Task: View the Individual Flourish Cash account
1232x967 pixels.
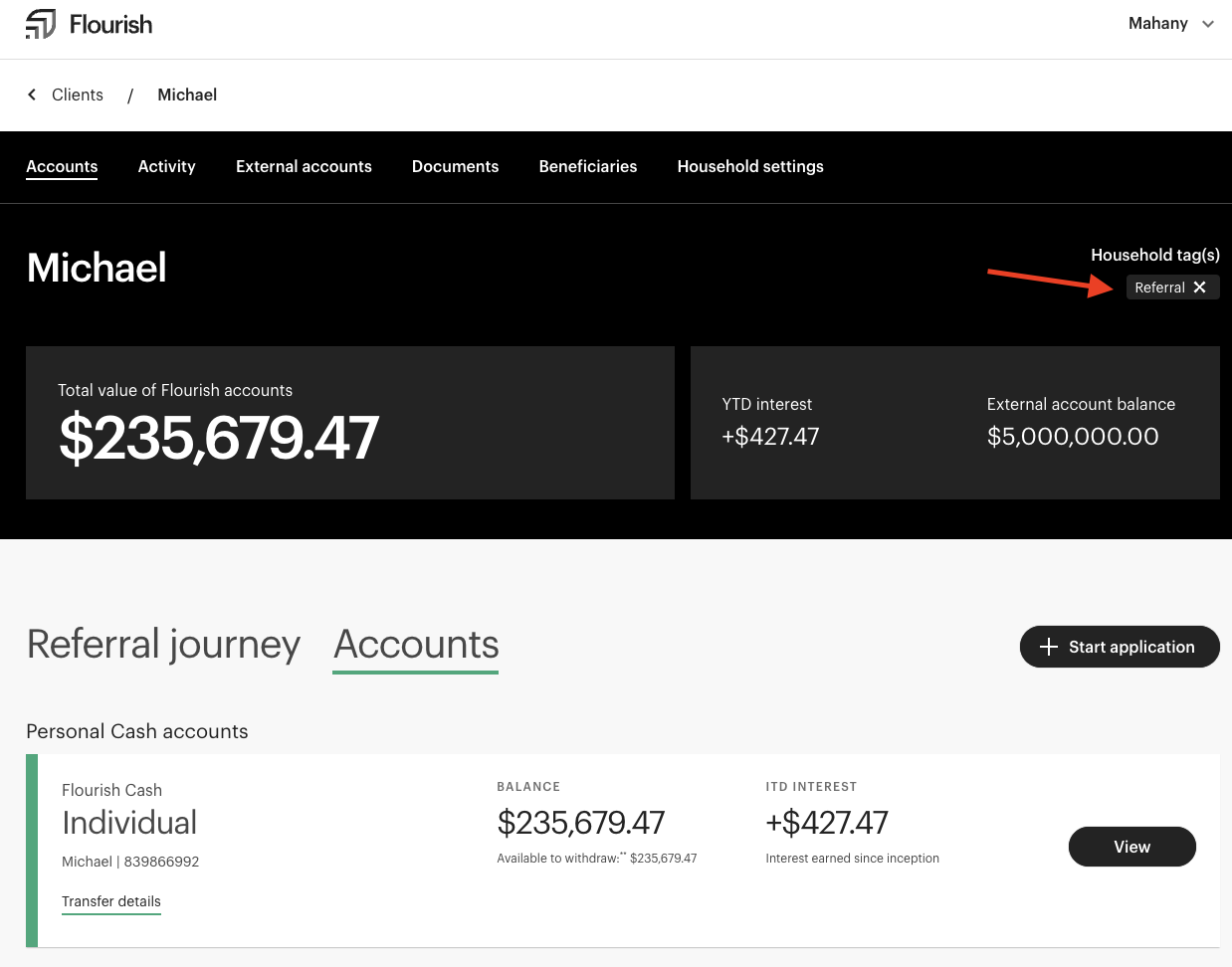Action: (x=1132, y=847)
